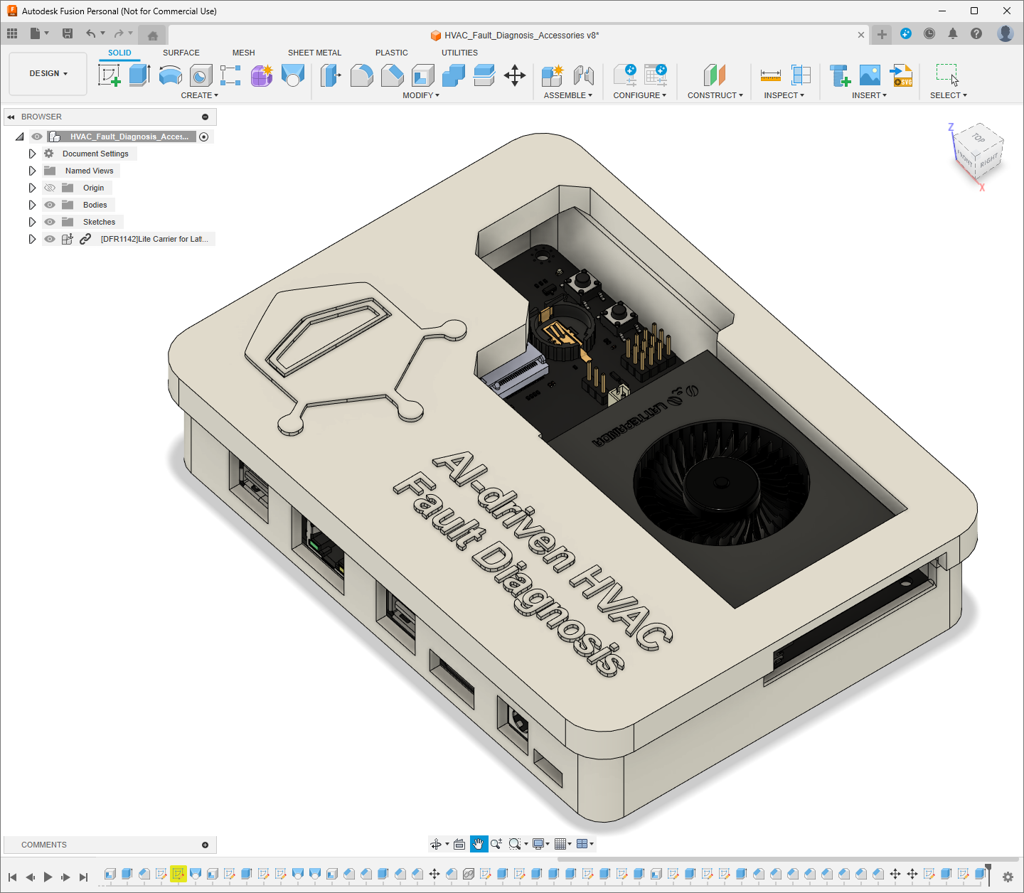The height and width of the screenshot is (893, 1024).
Task: Show the hidden Origin folder
Action: pos(50,188)
